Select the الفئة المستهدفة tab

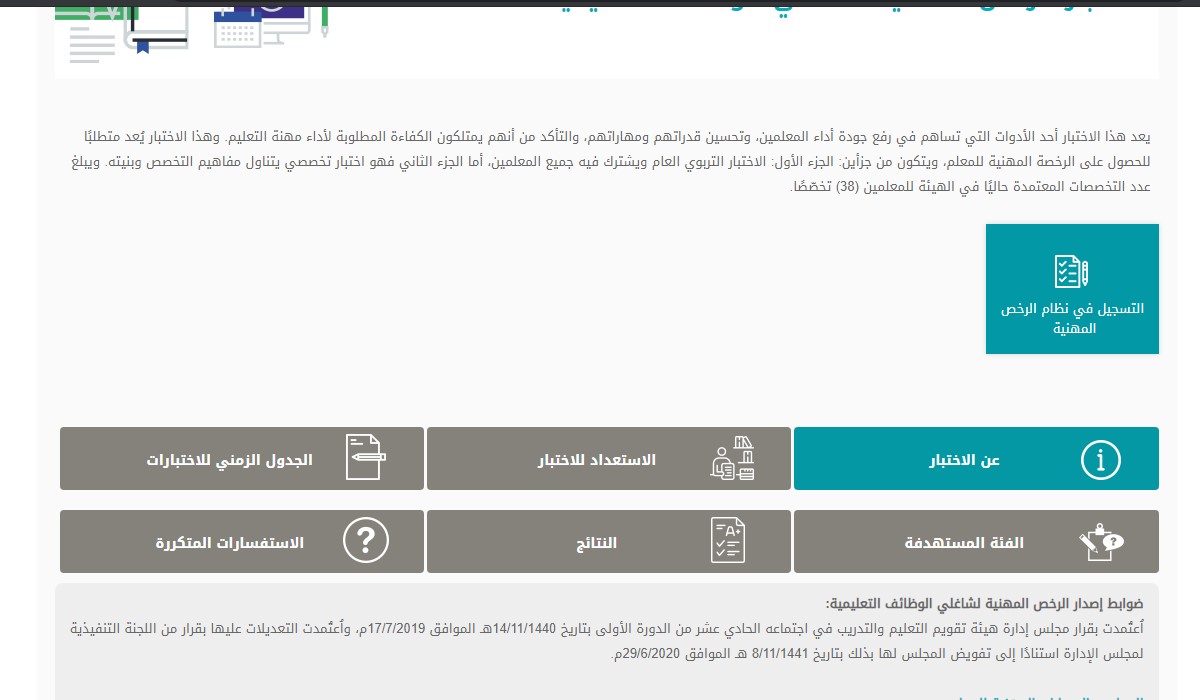click(976, 541)
